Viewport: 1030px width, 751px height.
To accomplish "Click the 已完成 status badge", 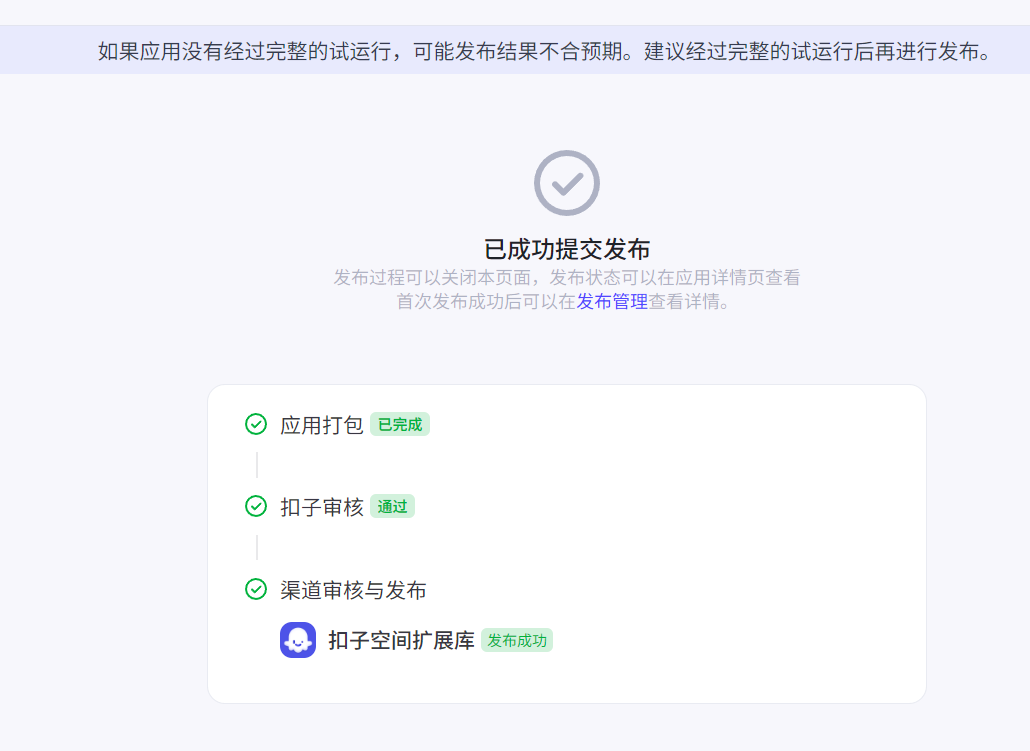I will [x=400, y=424].
